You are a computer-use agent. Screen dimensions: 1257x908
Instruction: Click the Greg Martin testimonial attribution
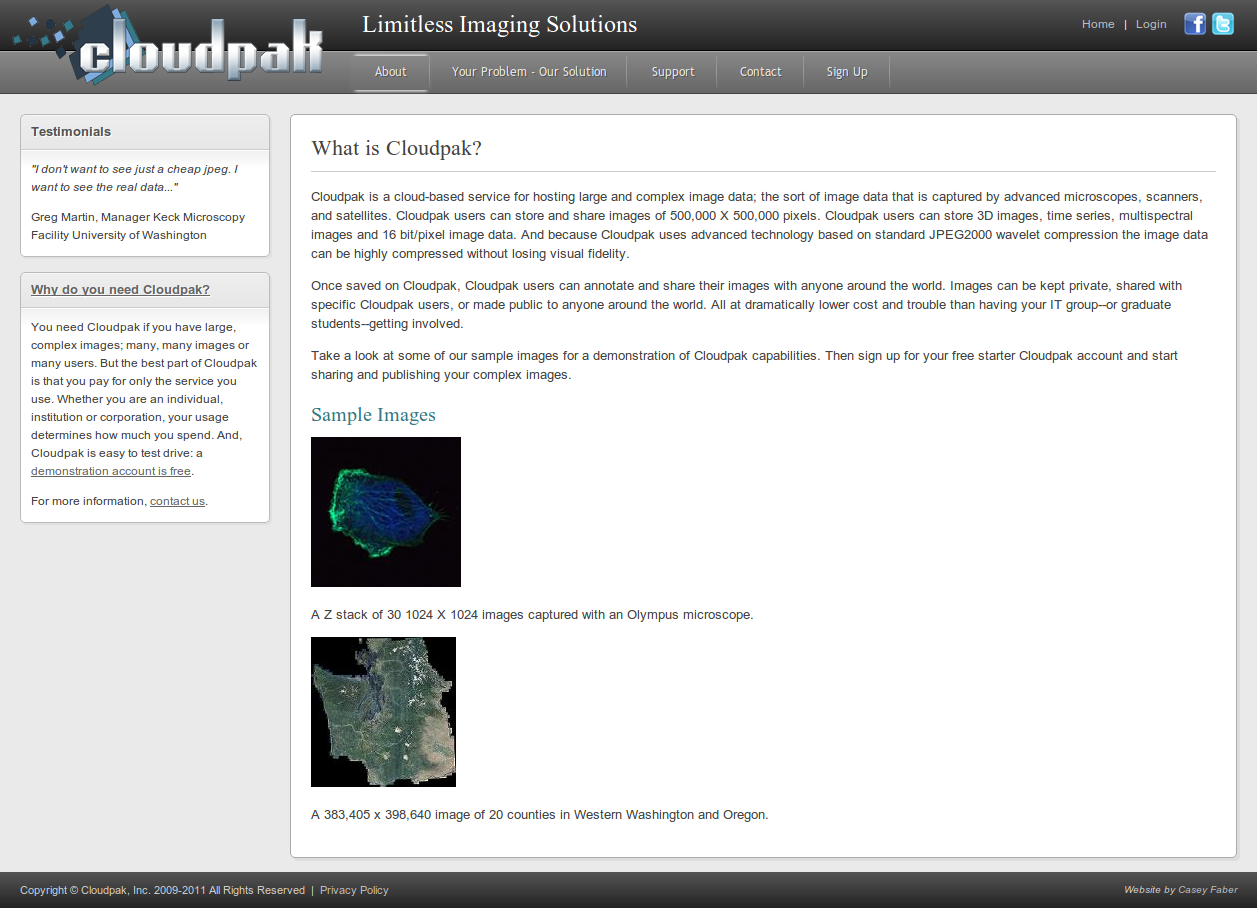coord(138,226)
